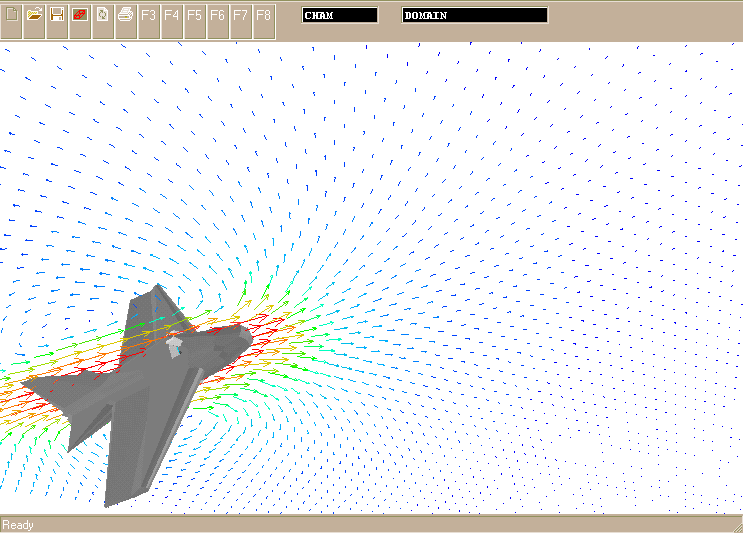
Task: Click the reload document icon
Action: [x=103, y=16]
